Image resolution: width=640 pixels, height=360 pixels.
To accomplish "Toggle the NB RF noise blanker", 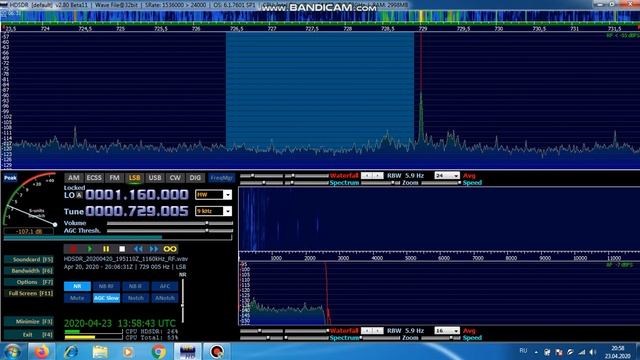I will pos(106,287).
